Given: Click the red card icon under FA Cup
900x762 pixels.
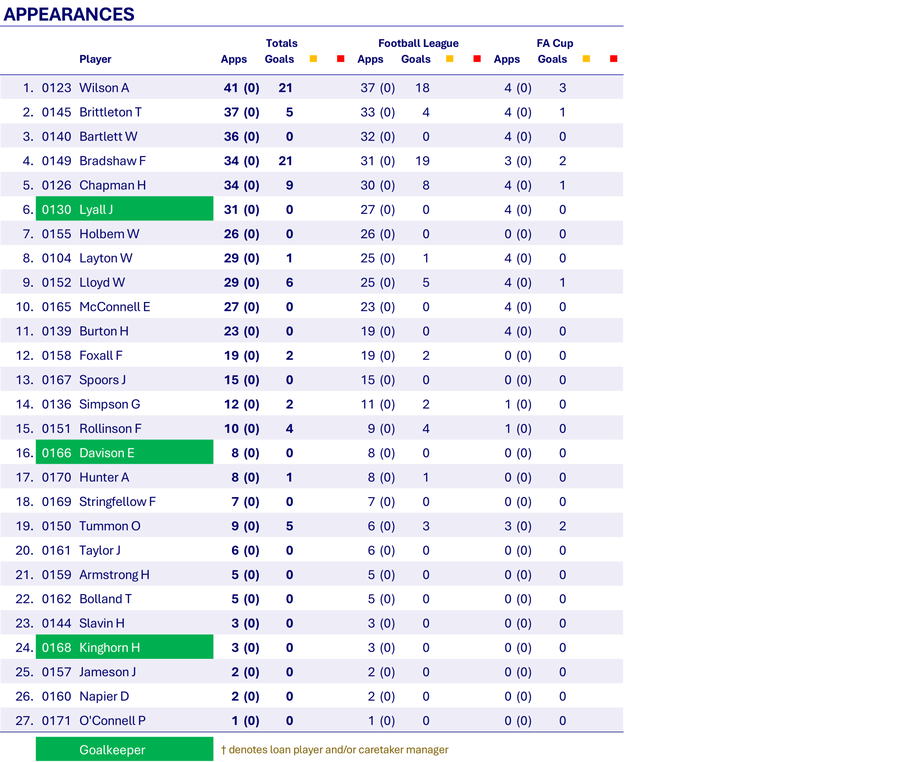Looking at the screenshot, I should pos(614,59).
